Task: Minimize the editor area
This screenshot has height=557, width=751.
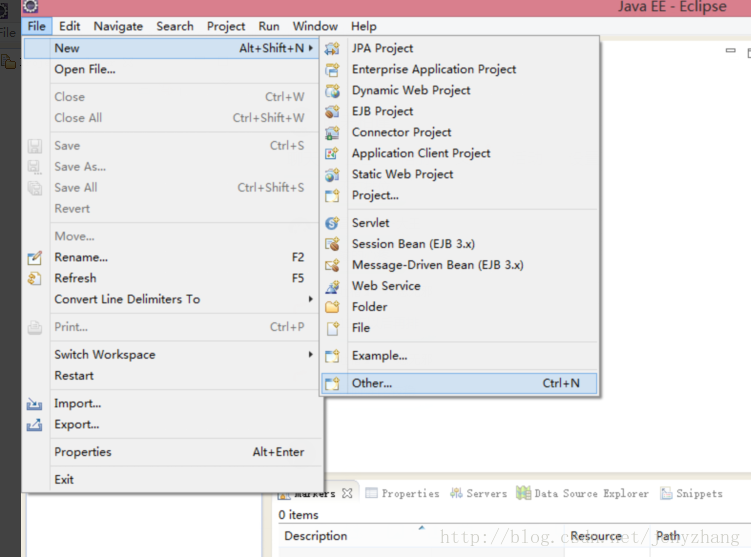Action: tap(730, 50)
